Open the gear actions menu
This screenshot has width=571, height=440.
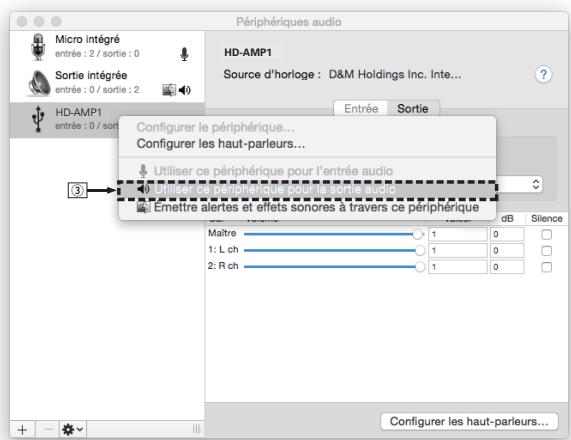[x=72, y=430]
